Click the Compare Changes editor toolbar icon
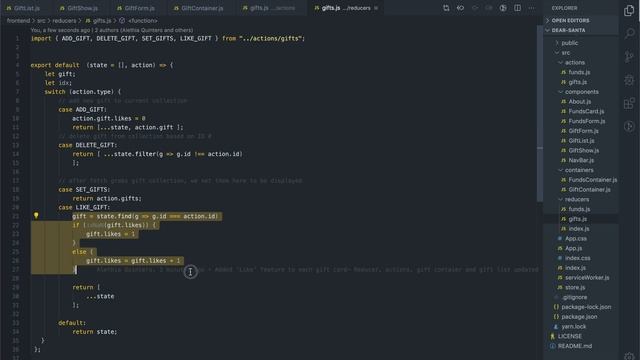 click(x=446, y=8)
